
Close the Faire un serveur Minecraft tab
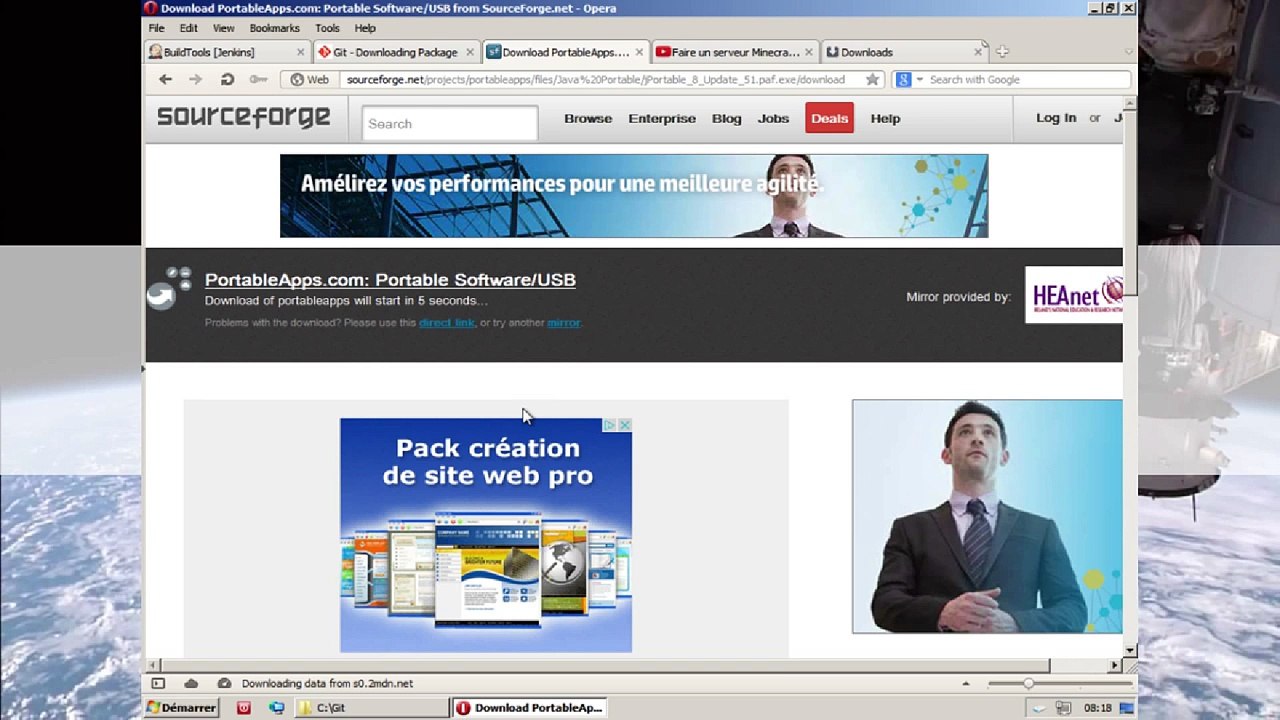click(808, 52)
